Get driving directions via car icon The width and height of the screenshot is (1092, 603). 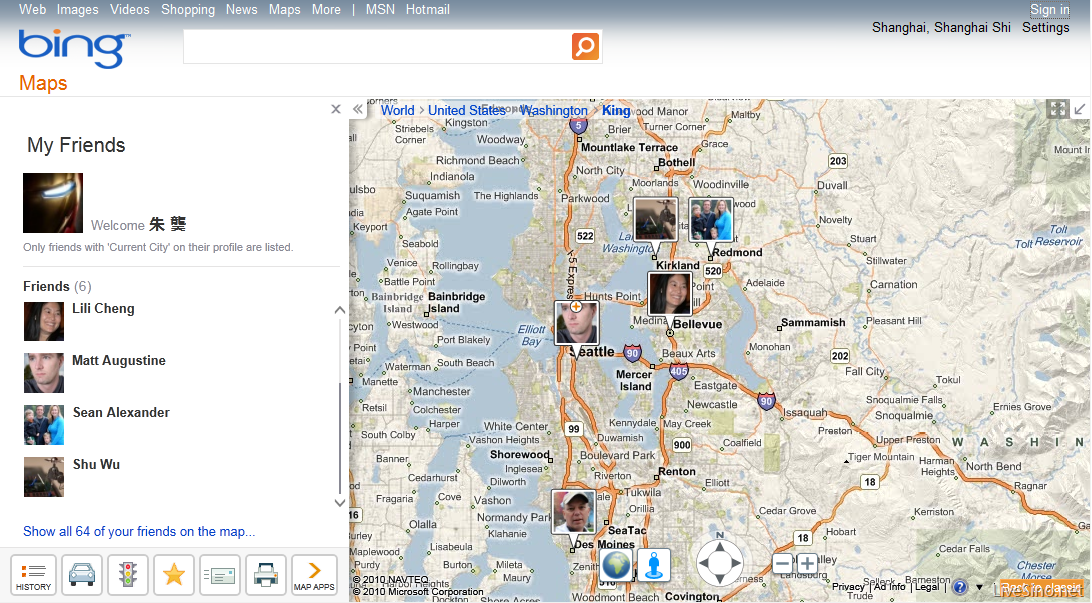pyautogui.click(x=82, y=575)
